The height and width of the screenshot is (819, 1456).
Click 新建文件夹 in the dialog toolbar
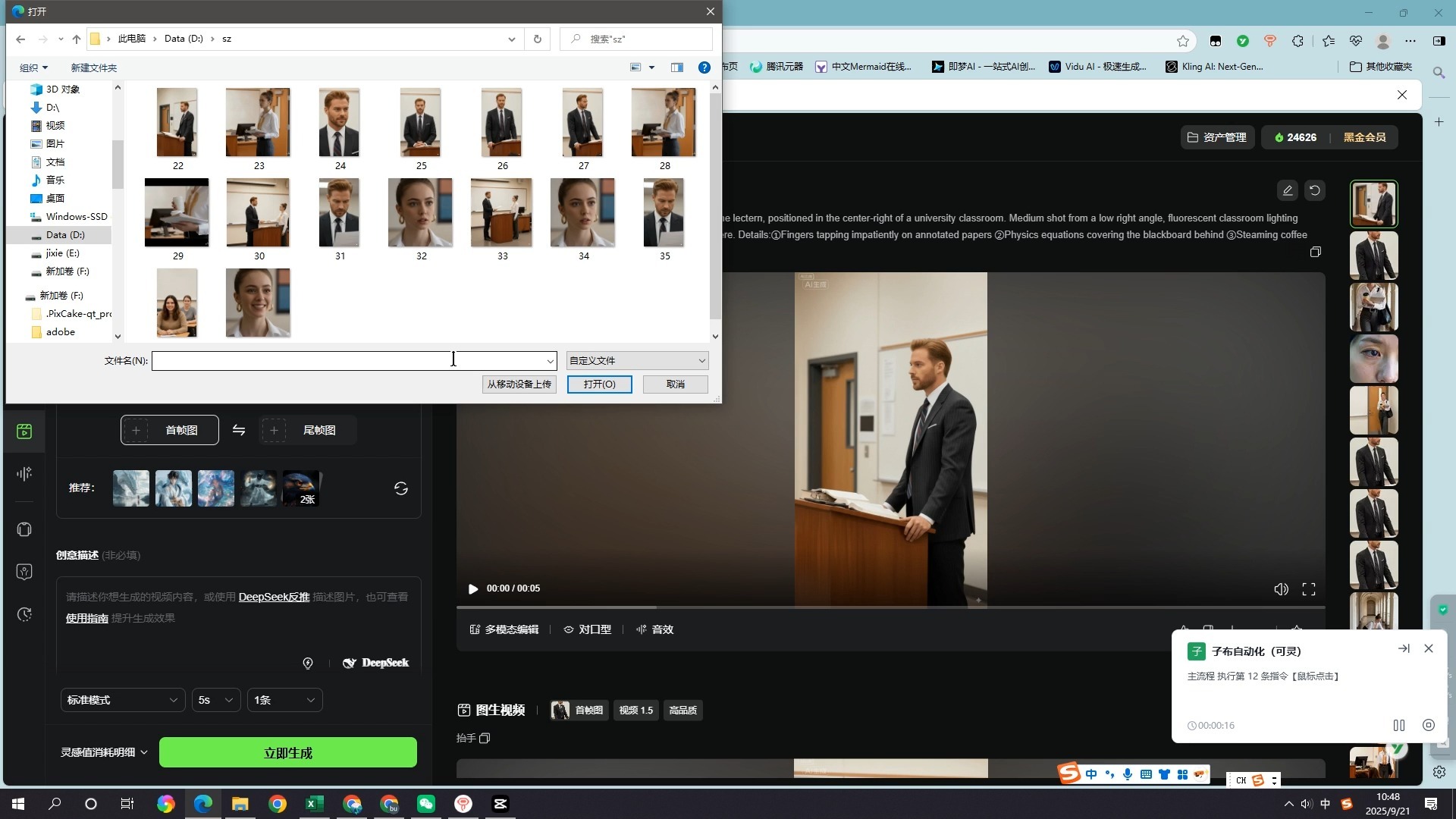click(93, 67)
